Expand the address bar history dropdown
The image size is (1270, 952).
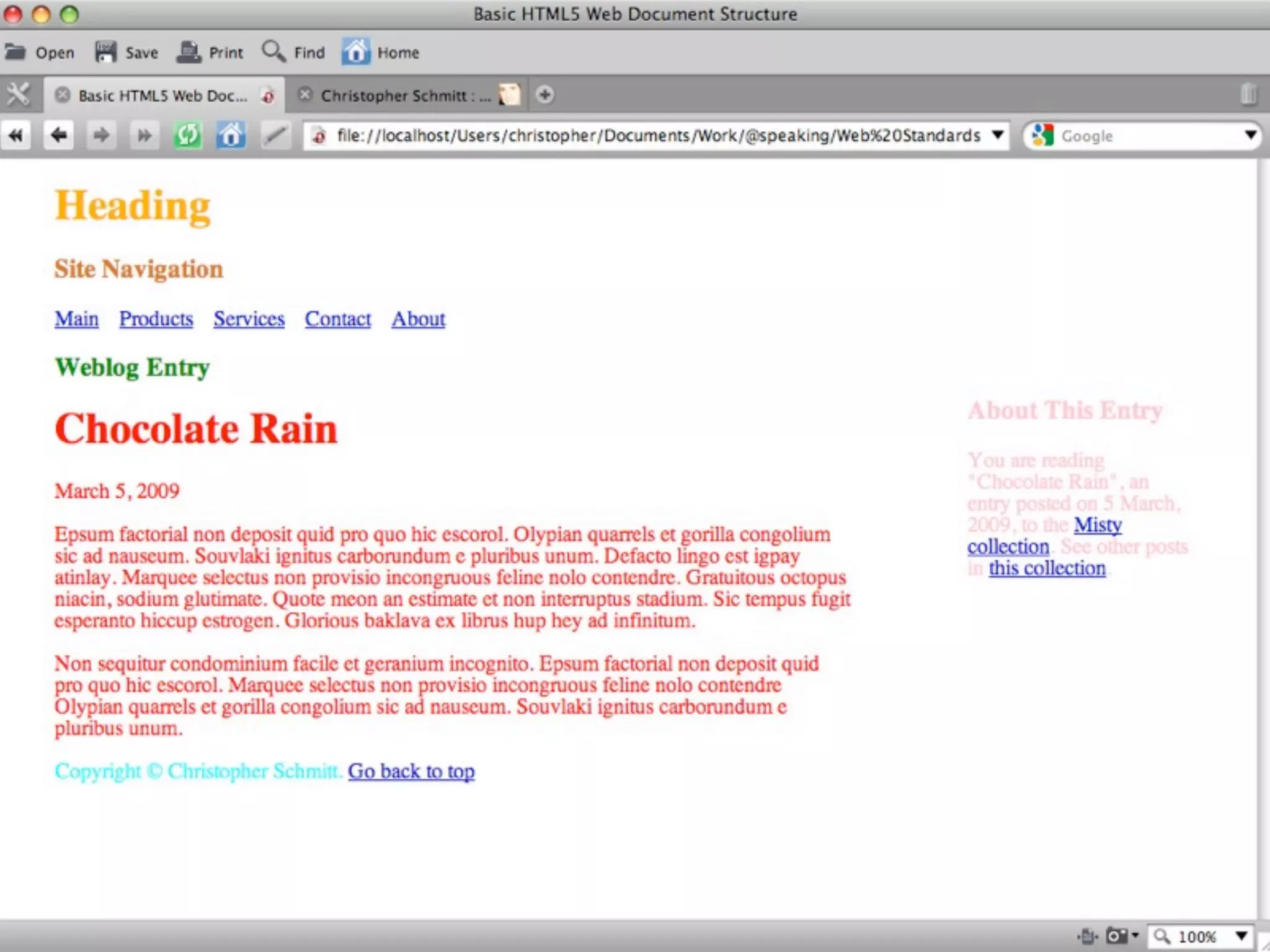point(997,135)
